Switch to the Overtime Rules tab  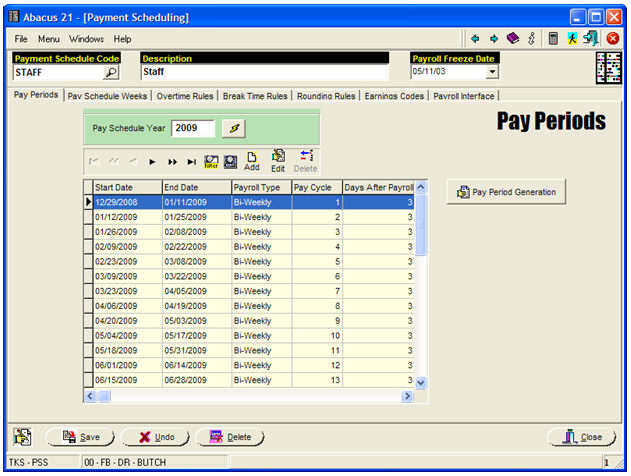[185, 96]
